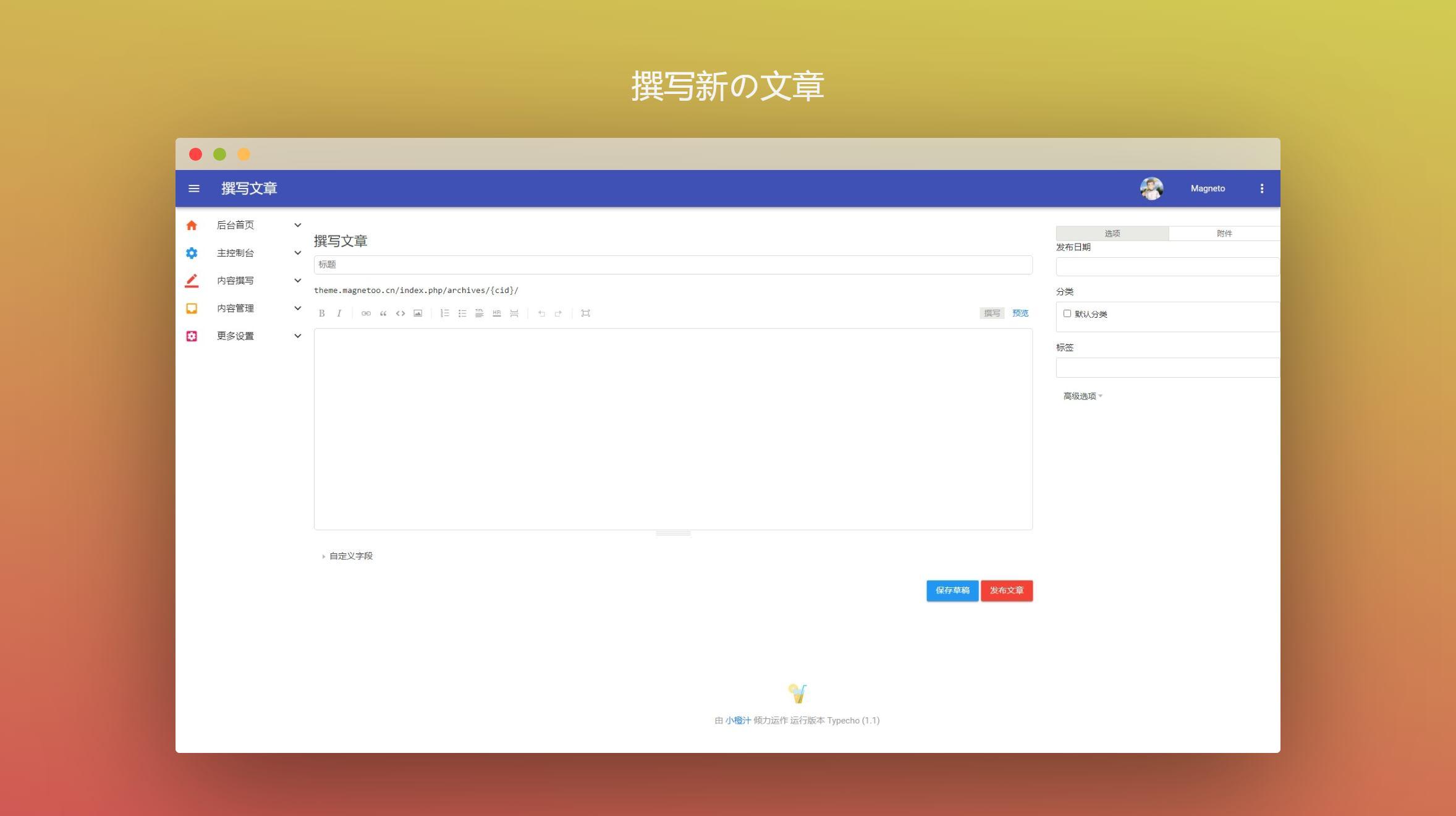Open the 高级选项 advanced options dropdown
This screenshot has width=1456, height=816.
pos(1082,396)
